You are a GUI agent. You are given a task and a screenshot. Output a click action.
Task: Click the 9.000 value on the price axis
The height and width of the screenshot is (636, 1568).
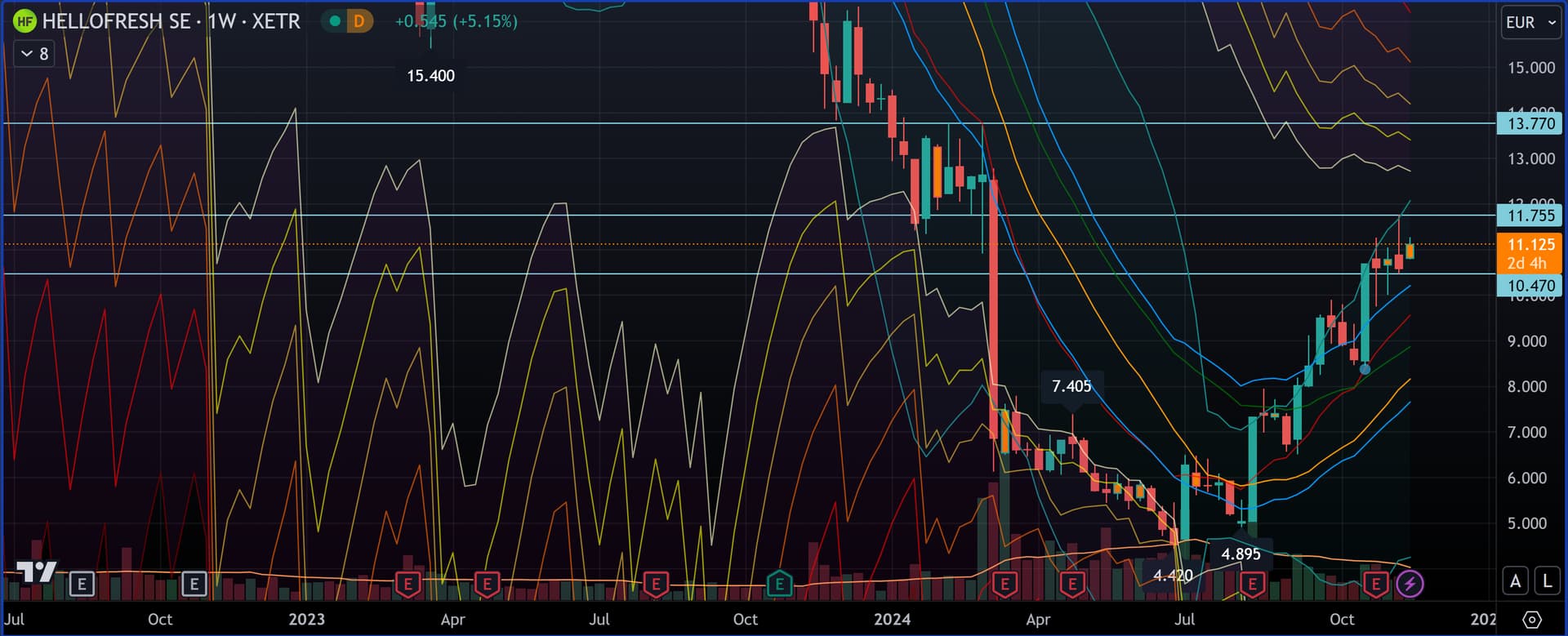(1527, 341)
